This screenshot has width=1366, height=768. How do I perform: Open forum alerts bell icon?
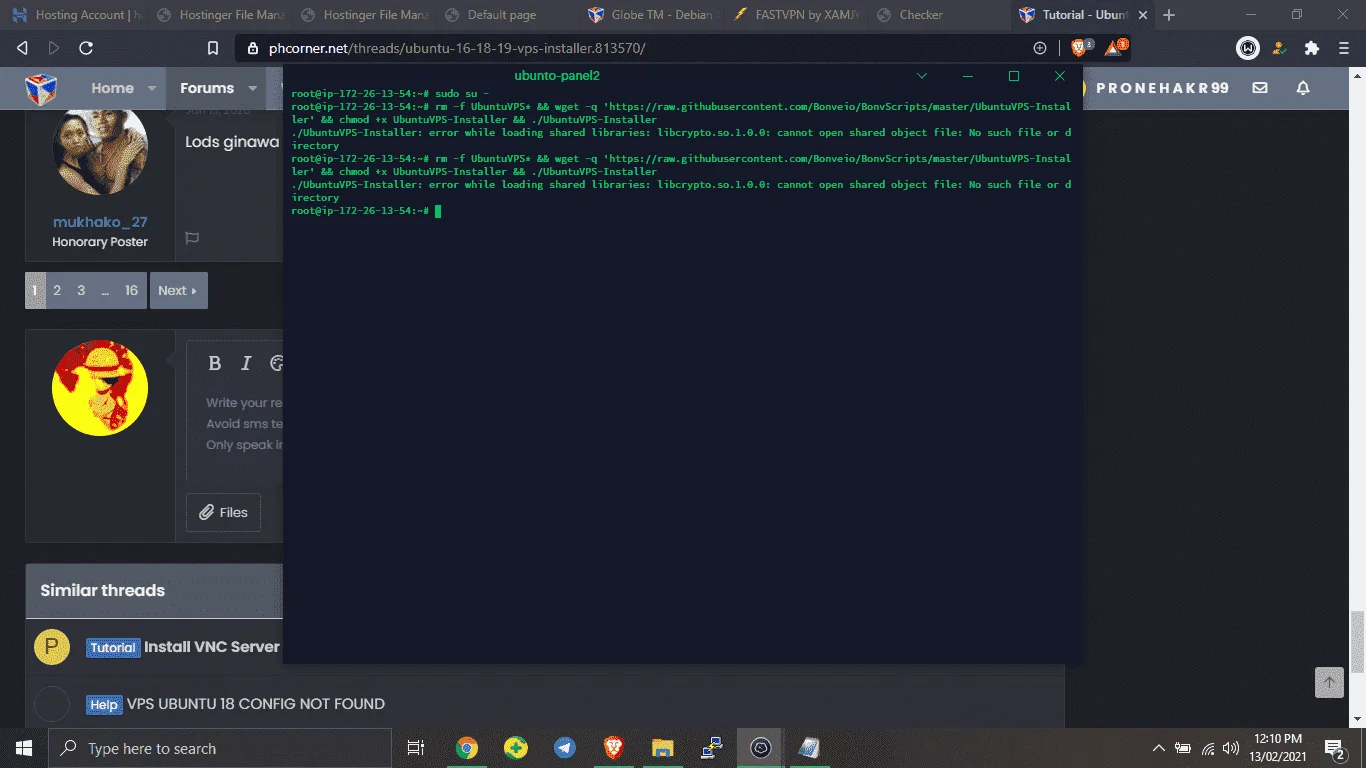(x=1303, y=88)
